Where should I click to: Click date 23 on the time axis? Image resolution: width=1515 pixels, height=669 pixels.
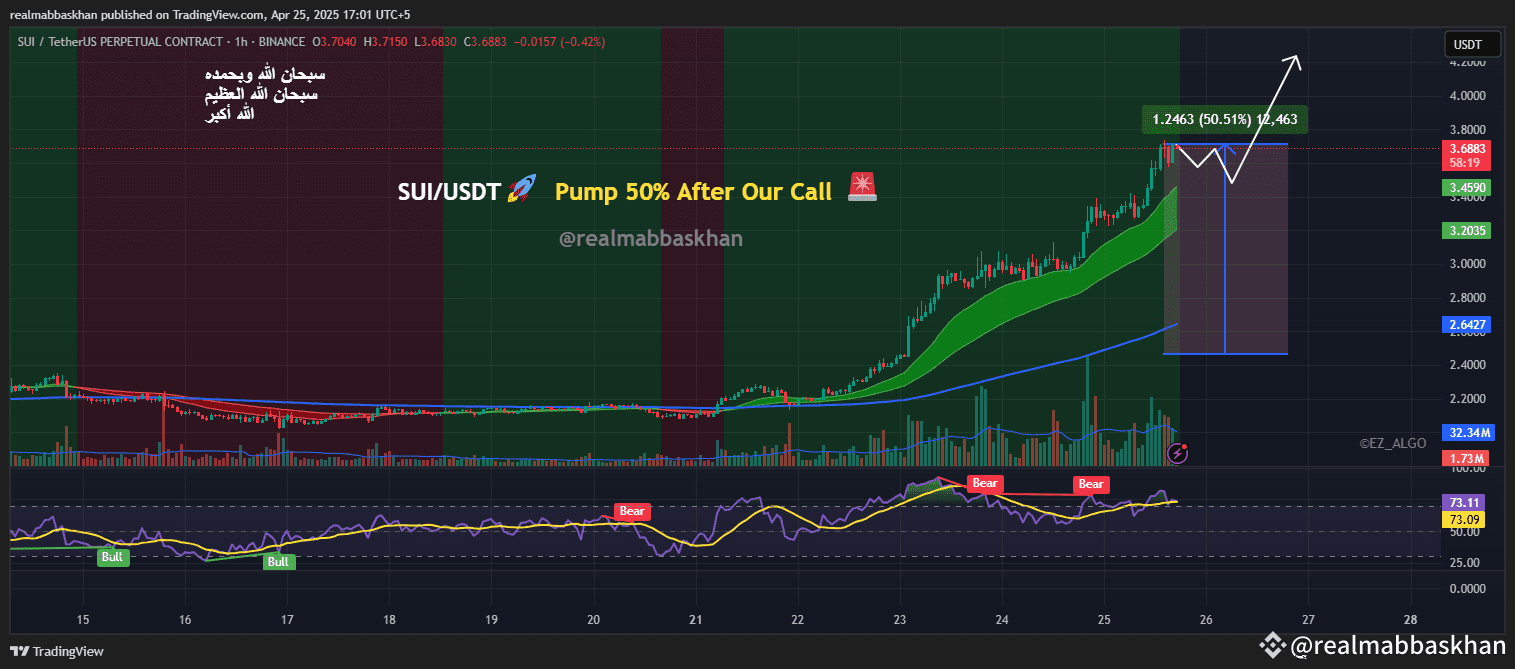pos(899,619)
